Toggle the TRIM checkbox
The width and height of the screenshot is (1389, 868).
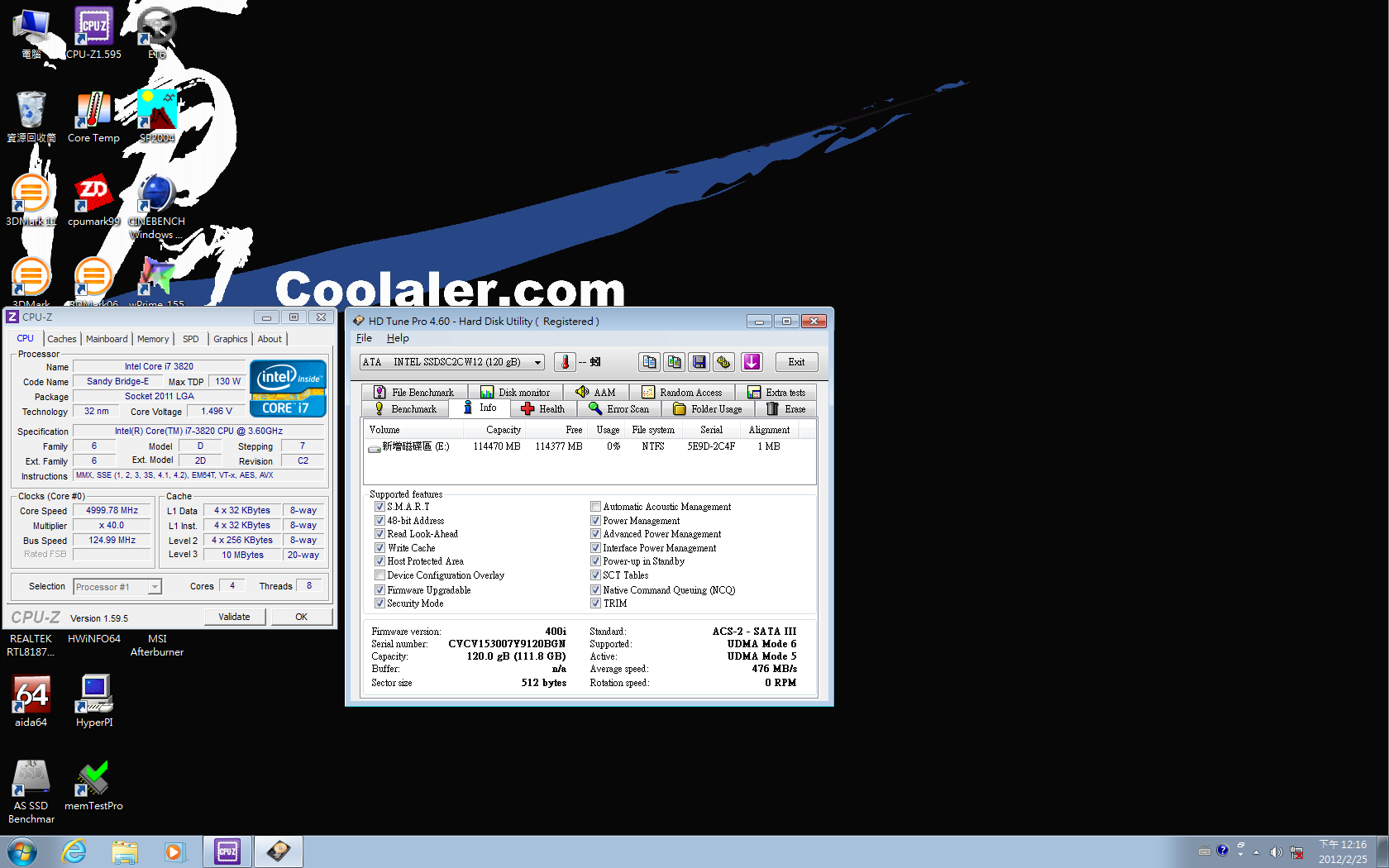click(x=595, y=603)
